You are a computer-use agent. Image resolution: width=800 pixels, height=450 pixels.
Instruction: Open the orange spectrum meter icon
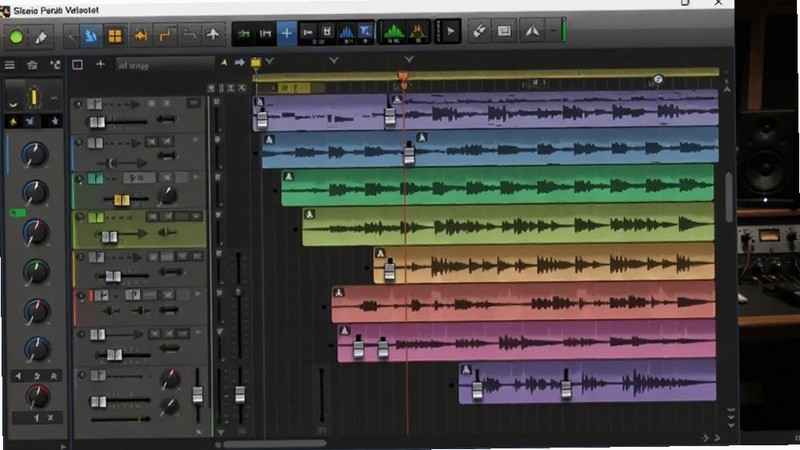click(x=418, y=33)
